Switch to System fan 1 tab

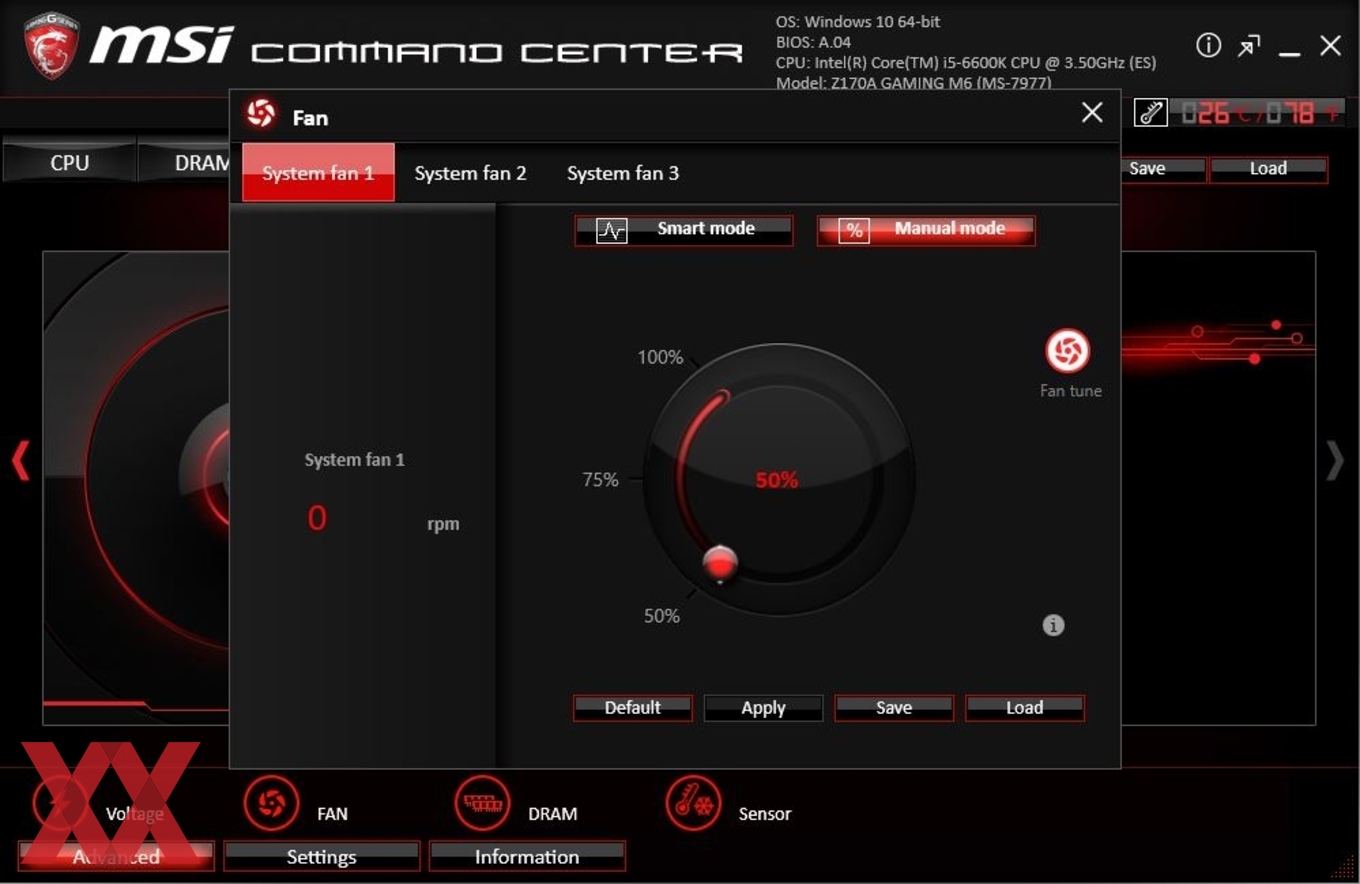pyautogui.click(x=318, y=173)
